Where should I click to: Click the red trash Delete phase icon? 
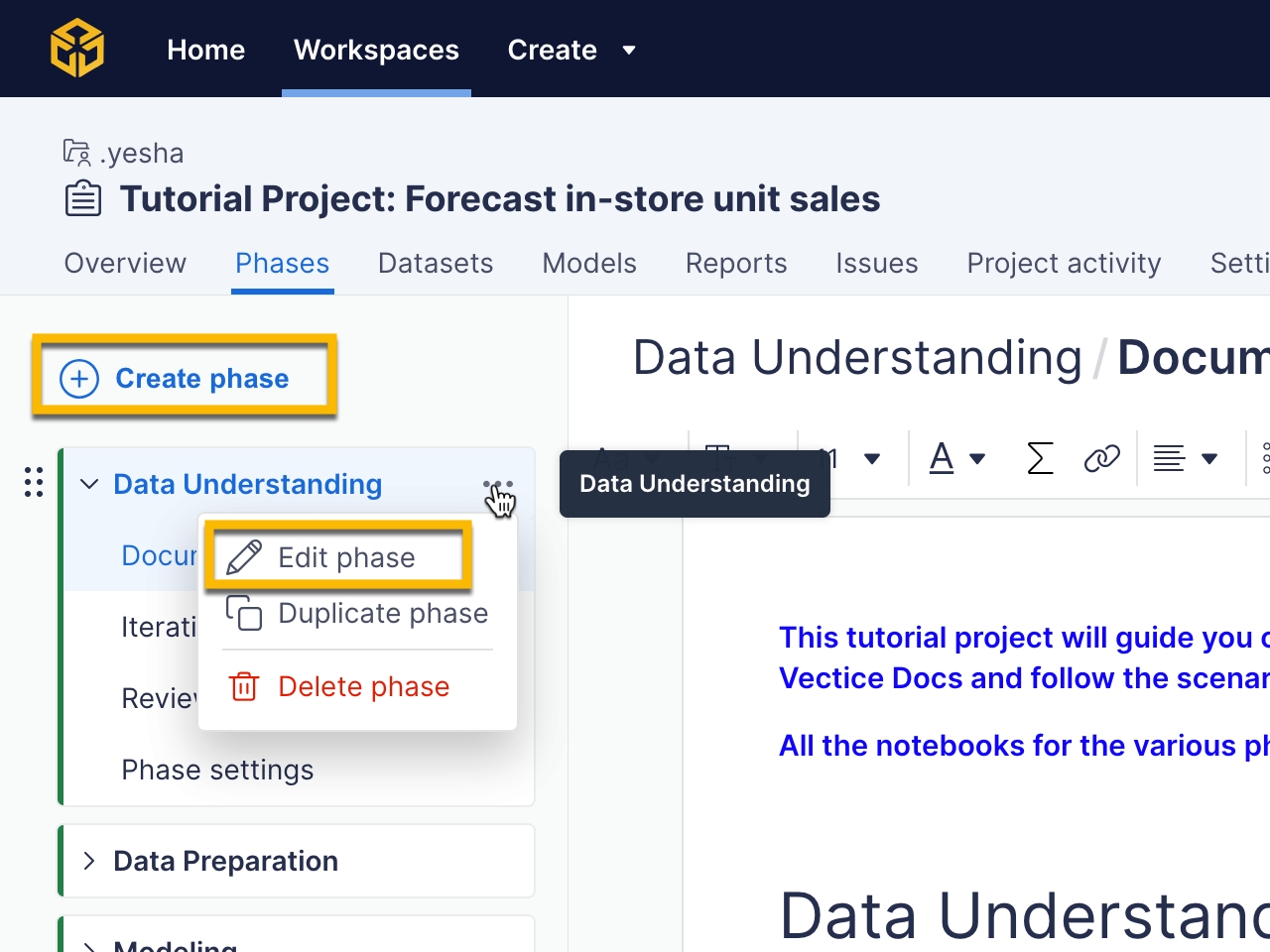(x=244, y=686)
